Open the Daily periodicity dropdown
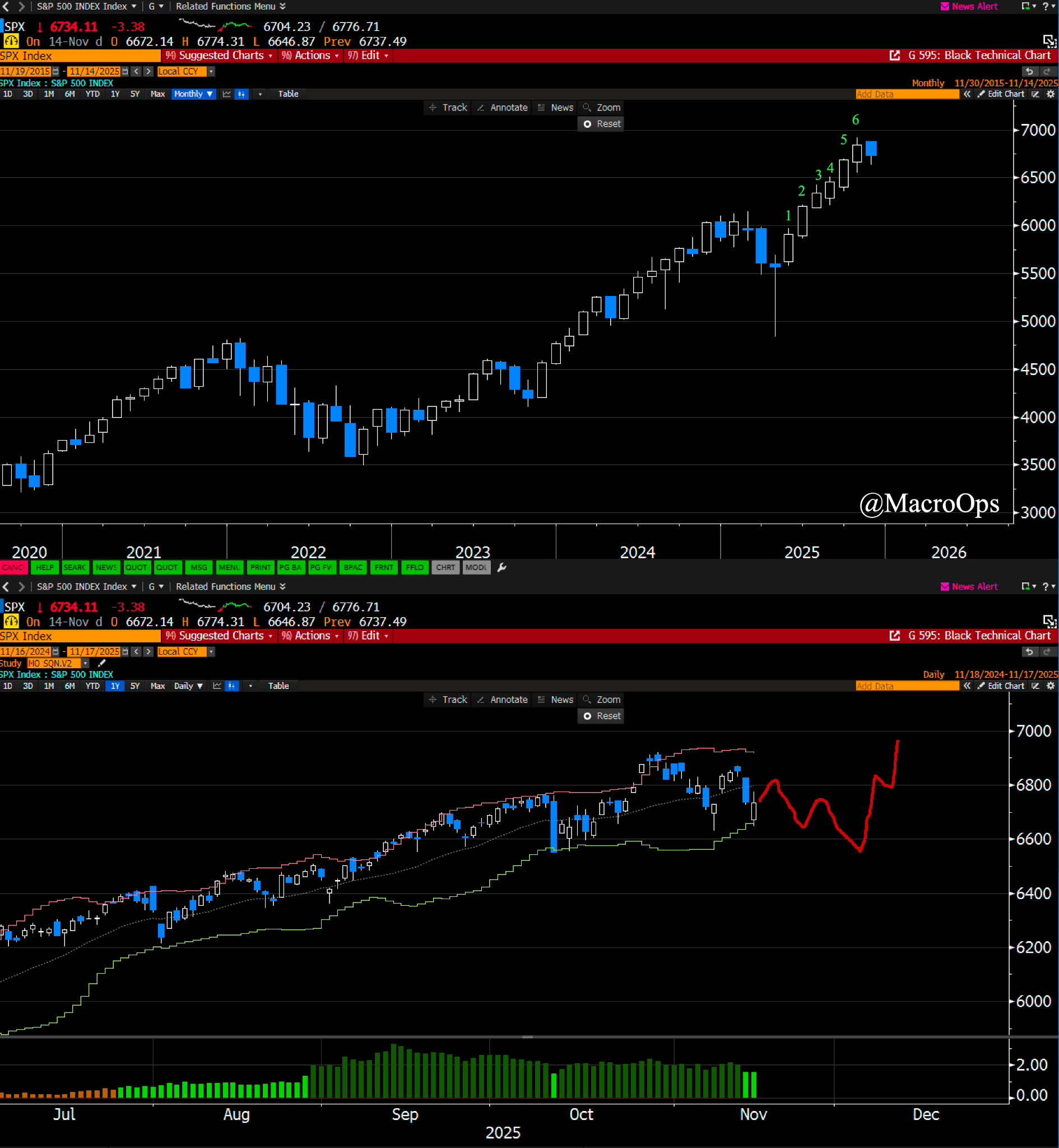Viewport: 1059px width, 1148px height. coord(188,686)
